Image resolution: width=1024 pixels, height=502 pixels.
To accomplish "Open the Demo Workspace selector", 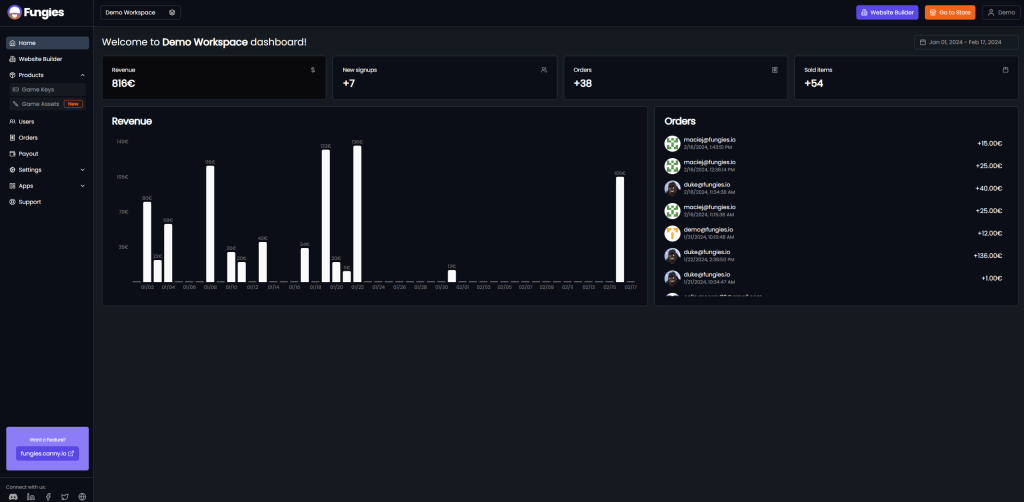I will [x=140, y=12].
